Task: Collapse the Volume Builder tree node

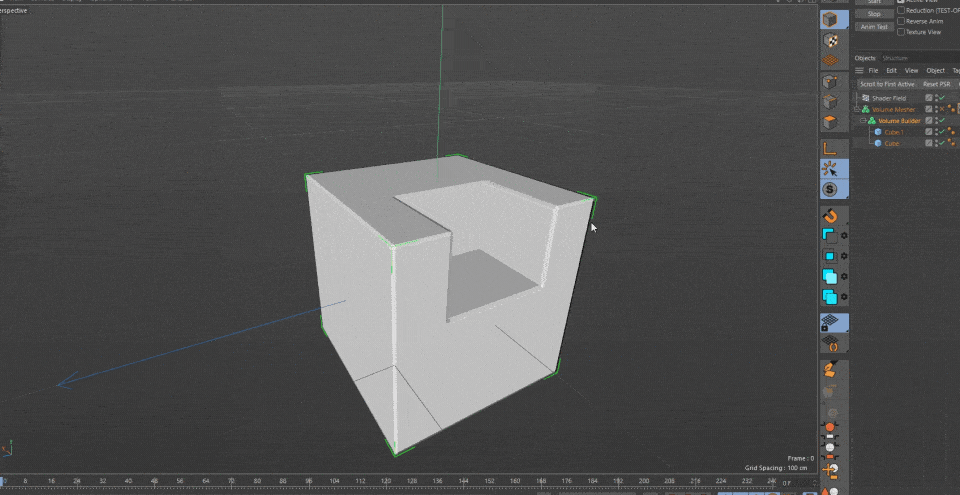Action: 862,121
